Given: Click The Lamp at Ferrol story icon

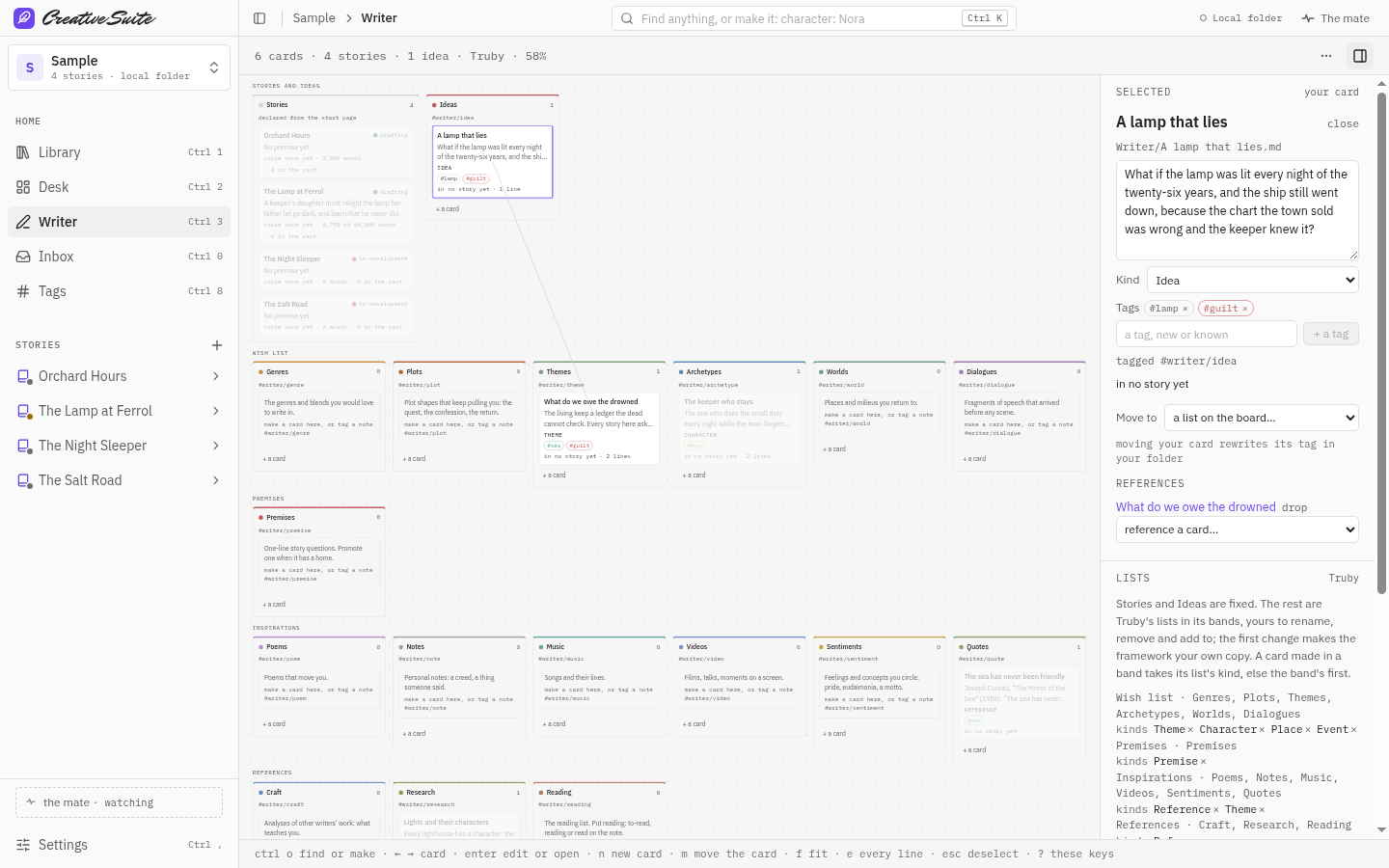Looking at the screenshot, I should pyautogui.click(x=23, y=411).
